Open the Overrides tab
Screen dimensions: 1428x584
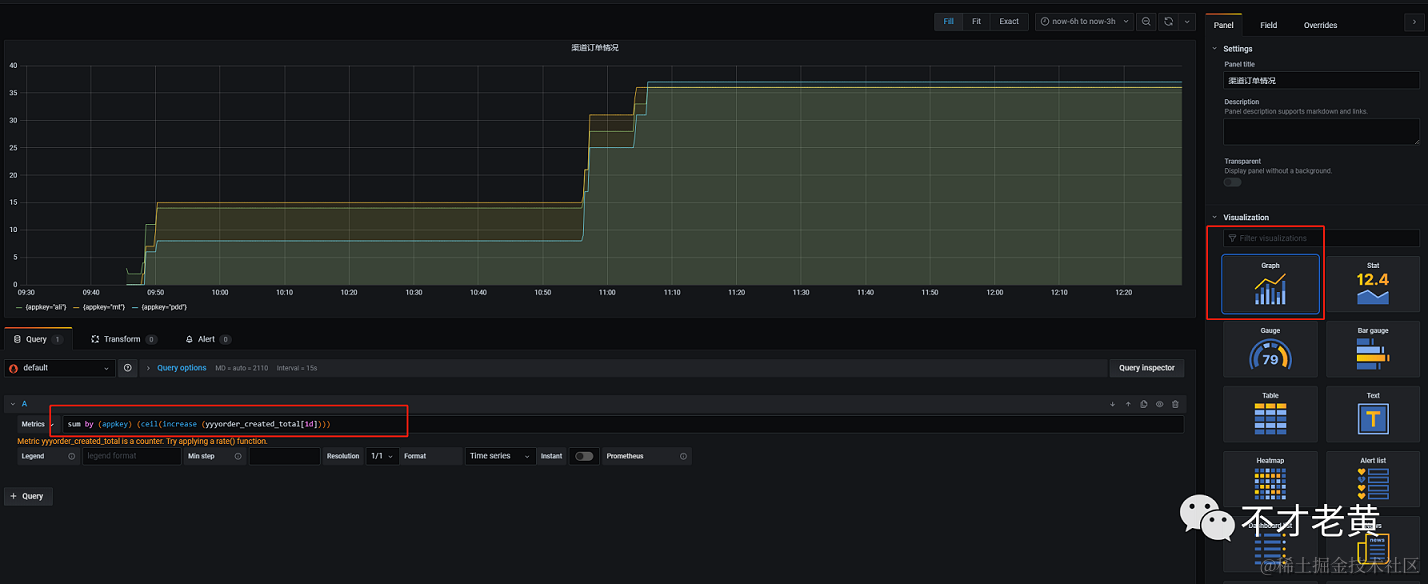(1320, 25)
